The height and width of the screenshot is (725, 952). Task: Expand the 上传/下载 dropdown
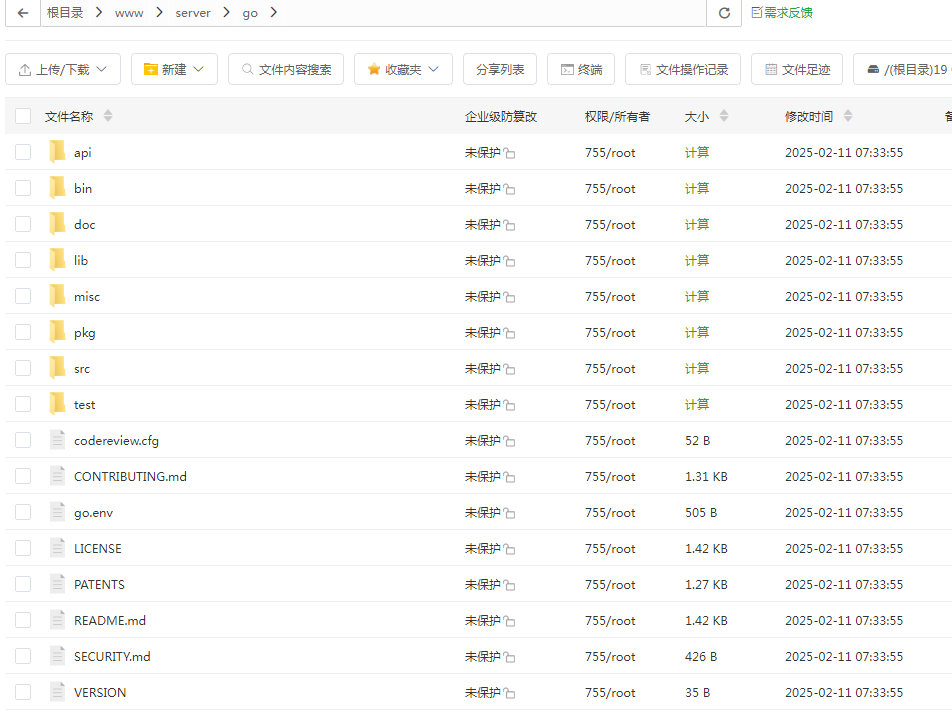pos(63,69)
